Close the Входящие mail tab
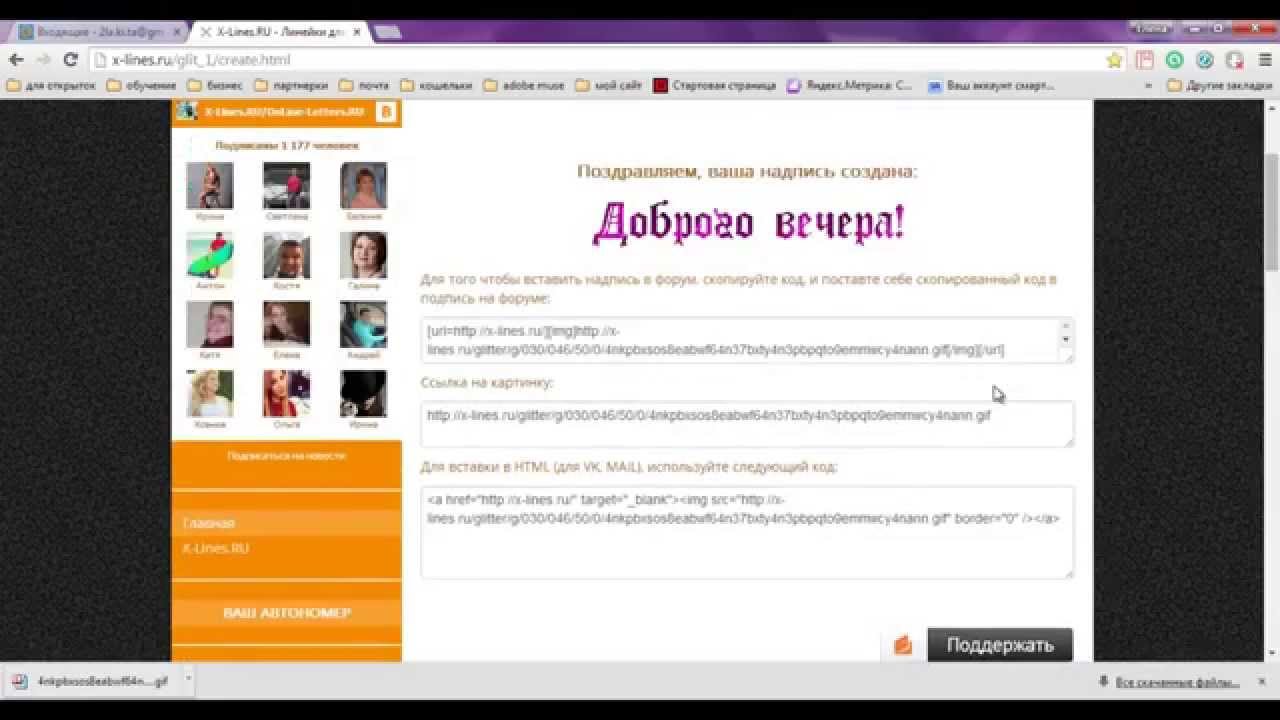Viewport: 1280px width, 720px height. pyautogui.click(x=176, y=32)
